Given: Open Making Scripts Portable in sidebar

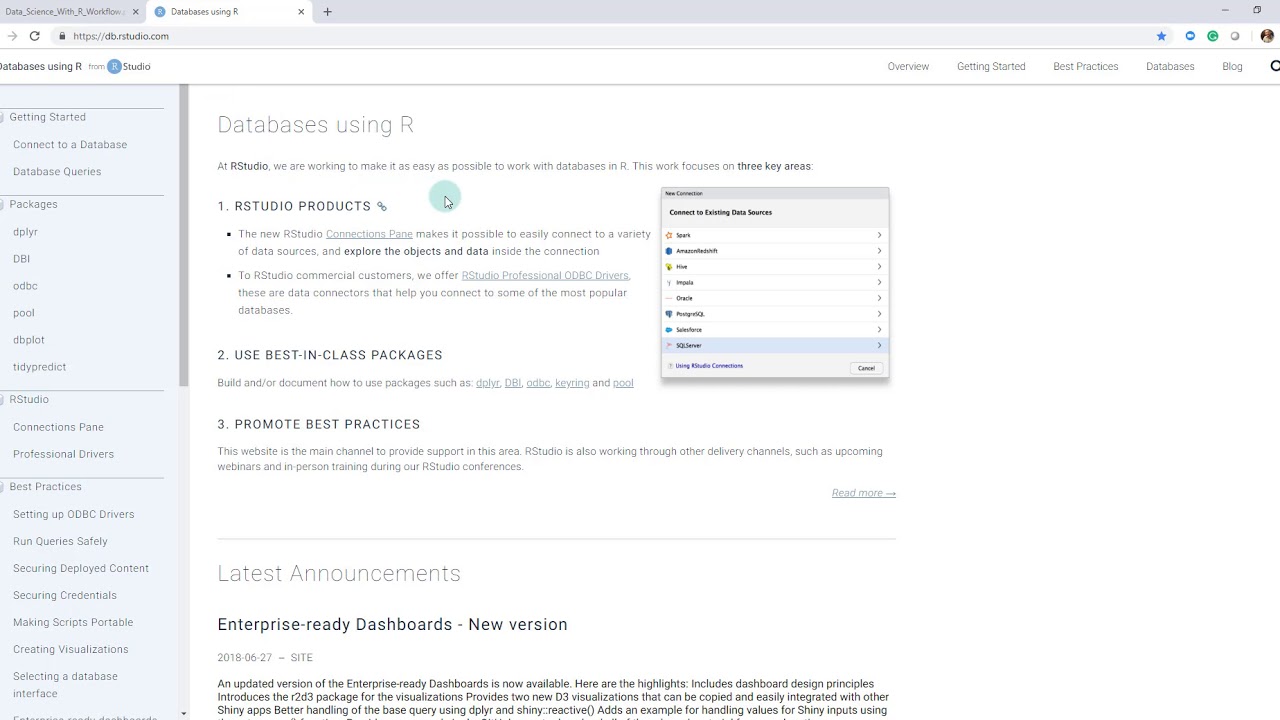Looking at the screenshot, I should (x=73, y=622).
